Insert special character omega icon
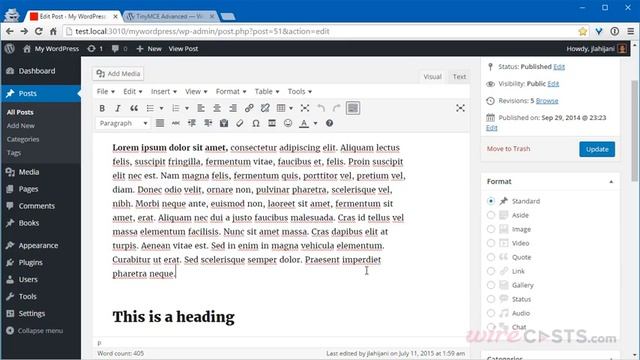 click(256, 123)
